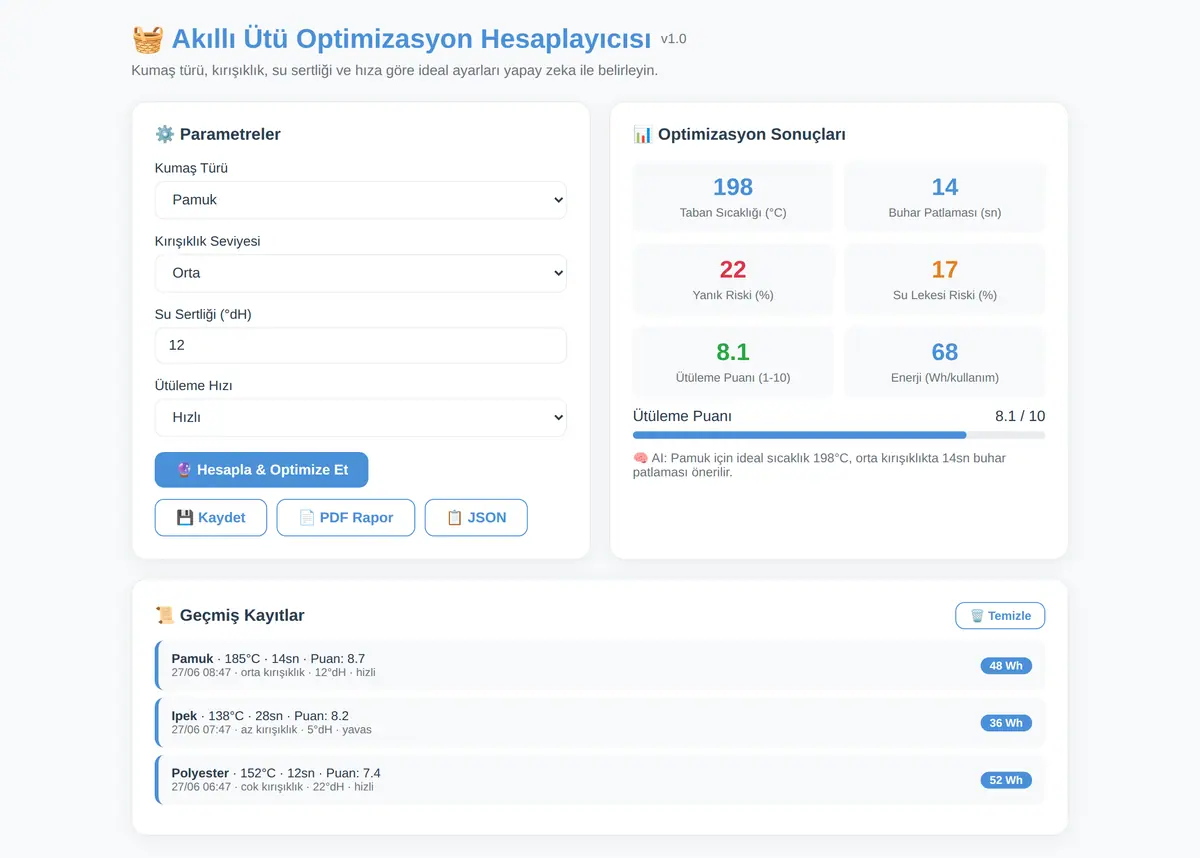Open the Pamuk 185°C history record
Screen dimensions: 1200x858
pos(600,665)
